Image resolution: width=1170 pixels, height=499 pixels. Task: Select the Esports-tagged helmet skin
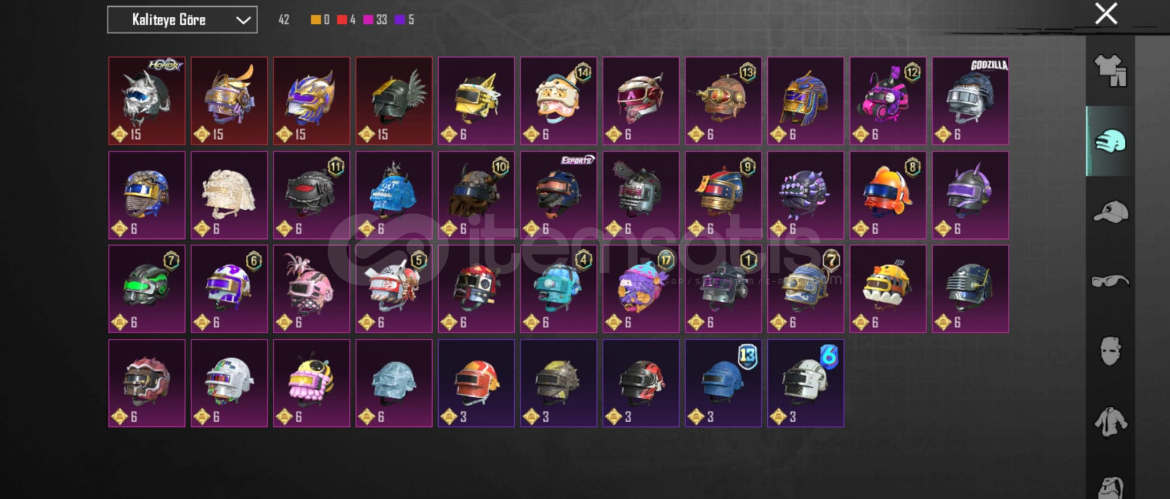click(x=559, y=195)
